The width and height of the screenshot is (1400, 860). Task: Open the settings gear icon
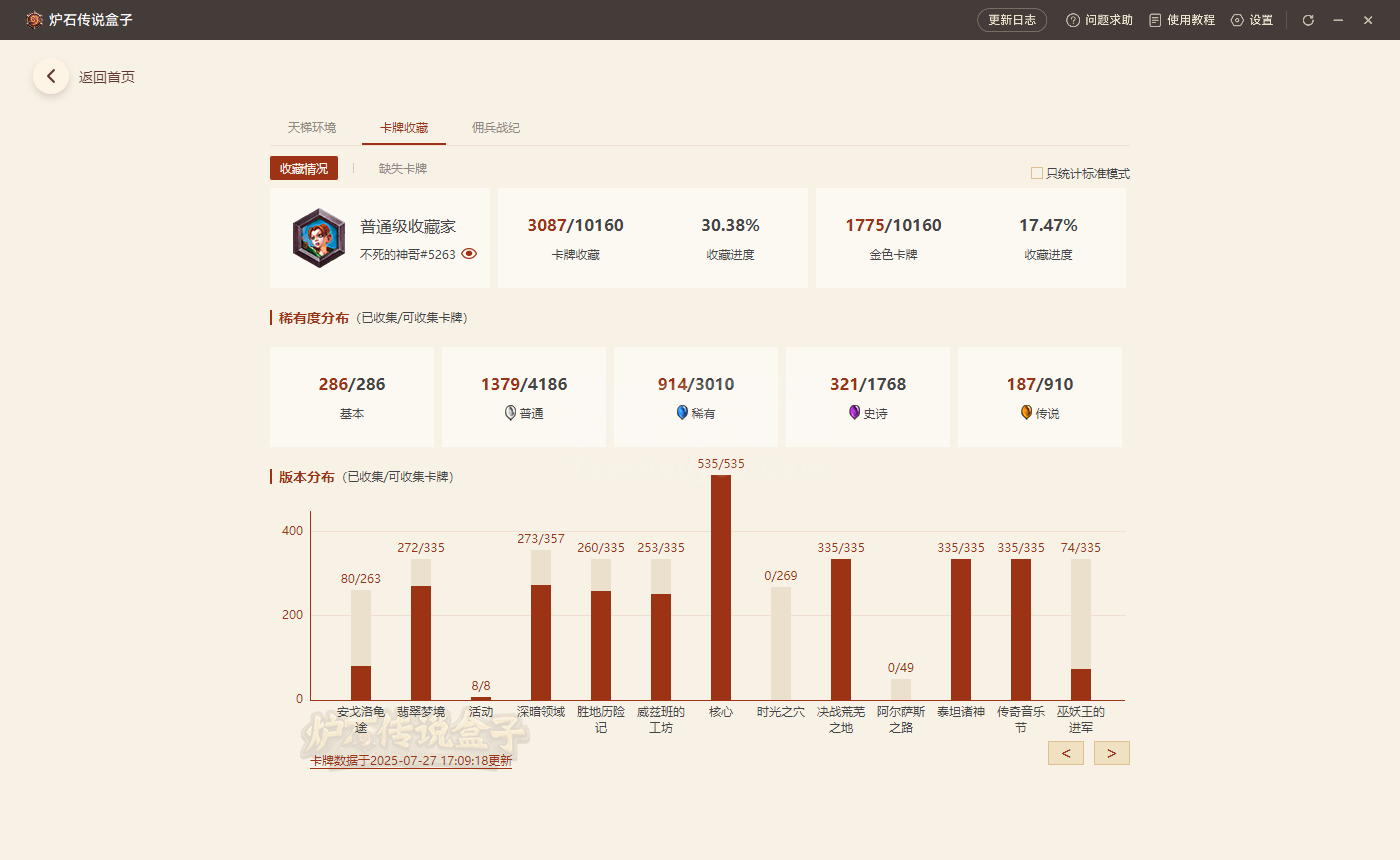tap(1237, 20)
